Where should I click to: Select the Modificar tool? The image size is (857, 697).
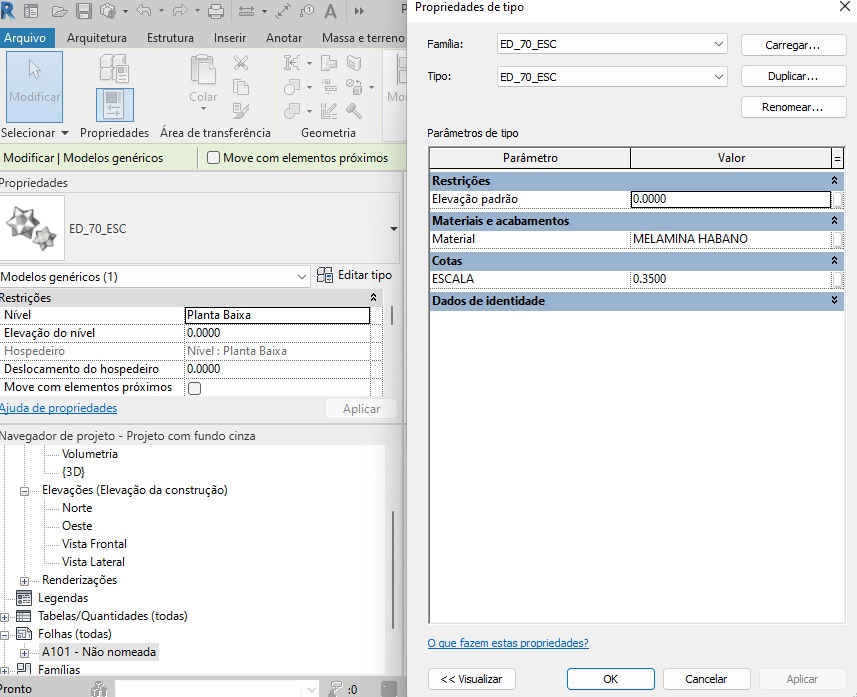pos(34,86)
